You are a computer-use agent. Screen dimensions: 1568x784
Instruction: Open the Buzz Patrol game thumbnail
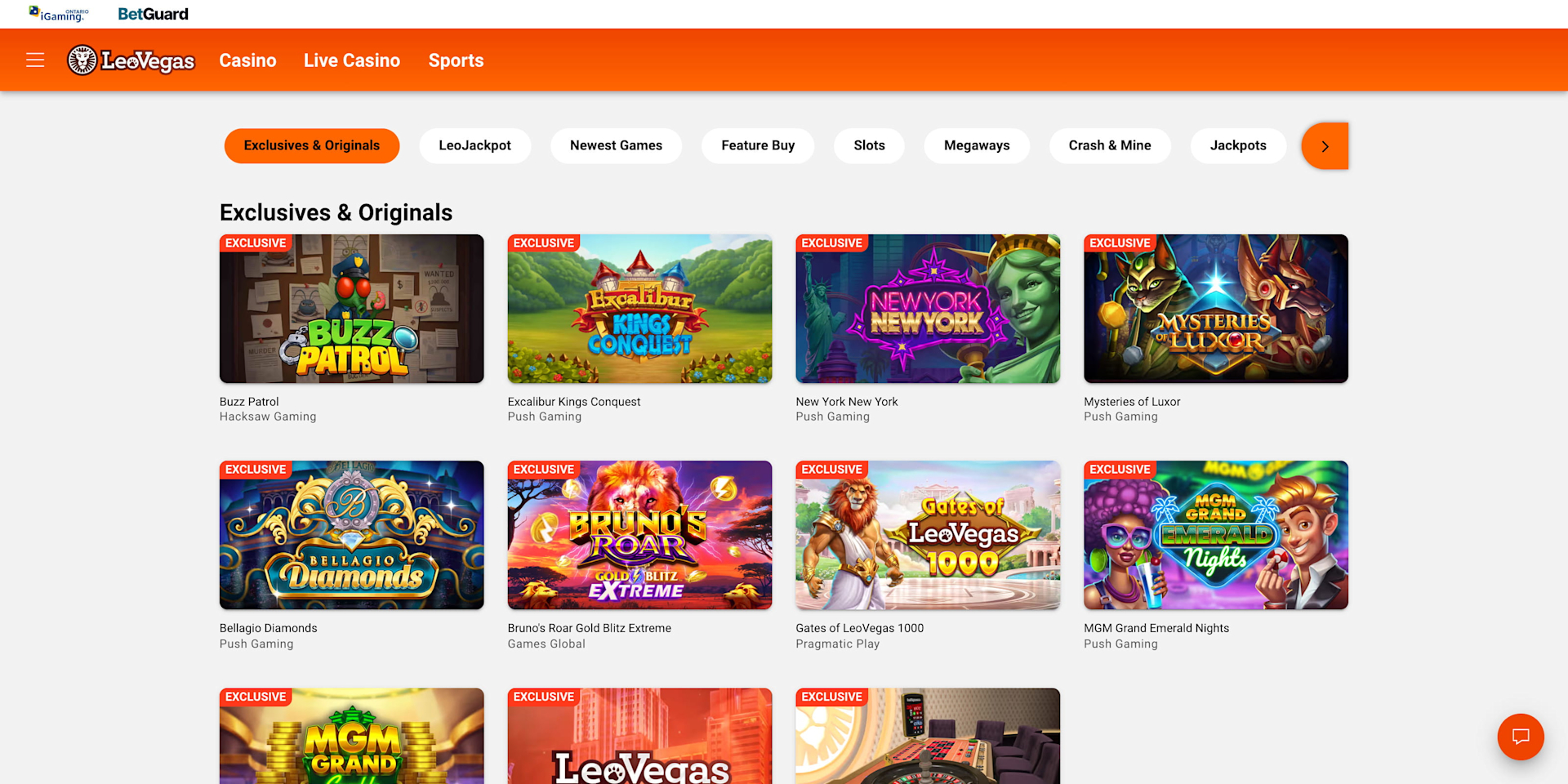coord(352,309)
